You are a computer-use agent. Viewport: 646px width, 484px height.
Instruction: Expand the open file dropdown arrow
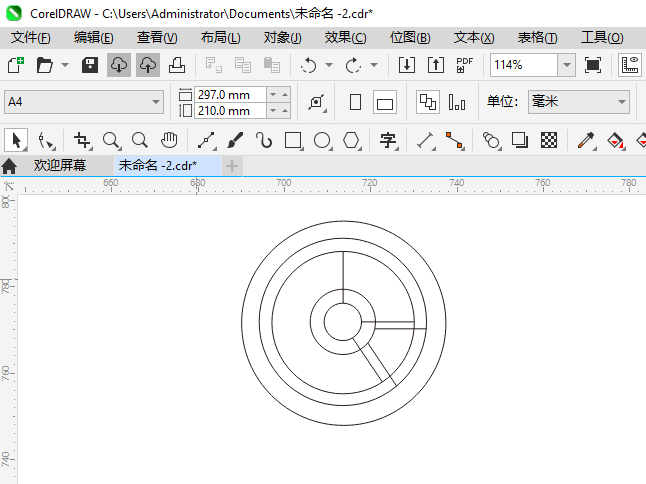(x=65, y=65)
